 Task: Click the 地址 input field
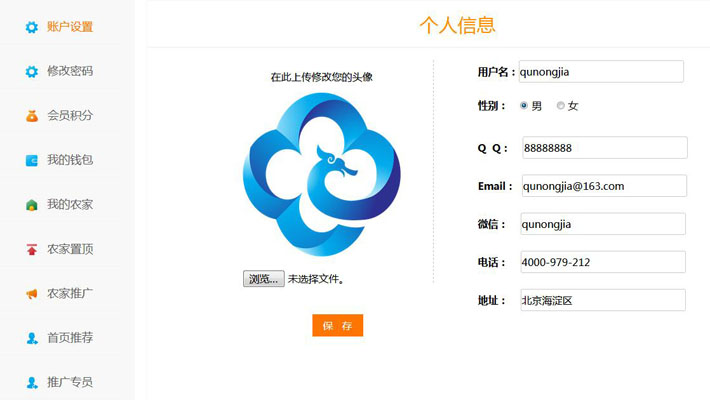[603, 300]
